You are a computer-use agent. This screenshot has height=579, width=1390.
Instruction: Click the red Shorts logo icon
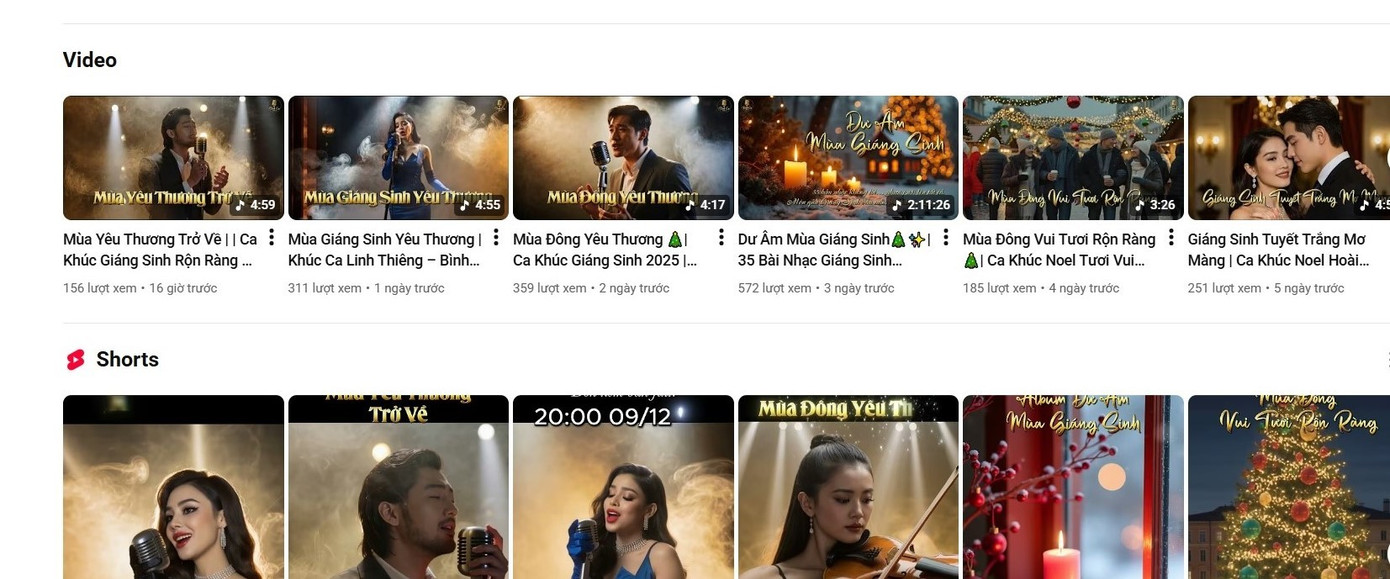[75, 360]
